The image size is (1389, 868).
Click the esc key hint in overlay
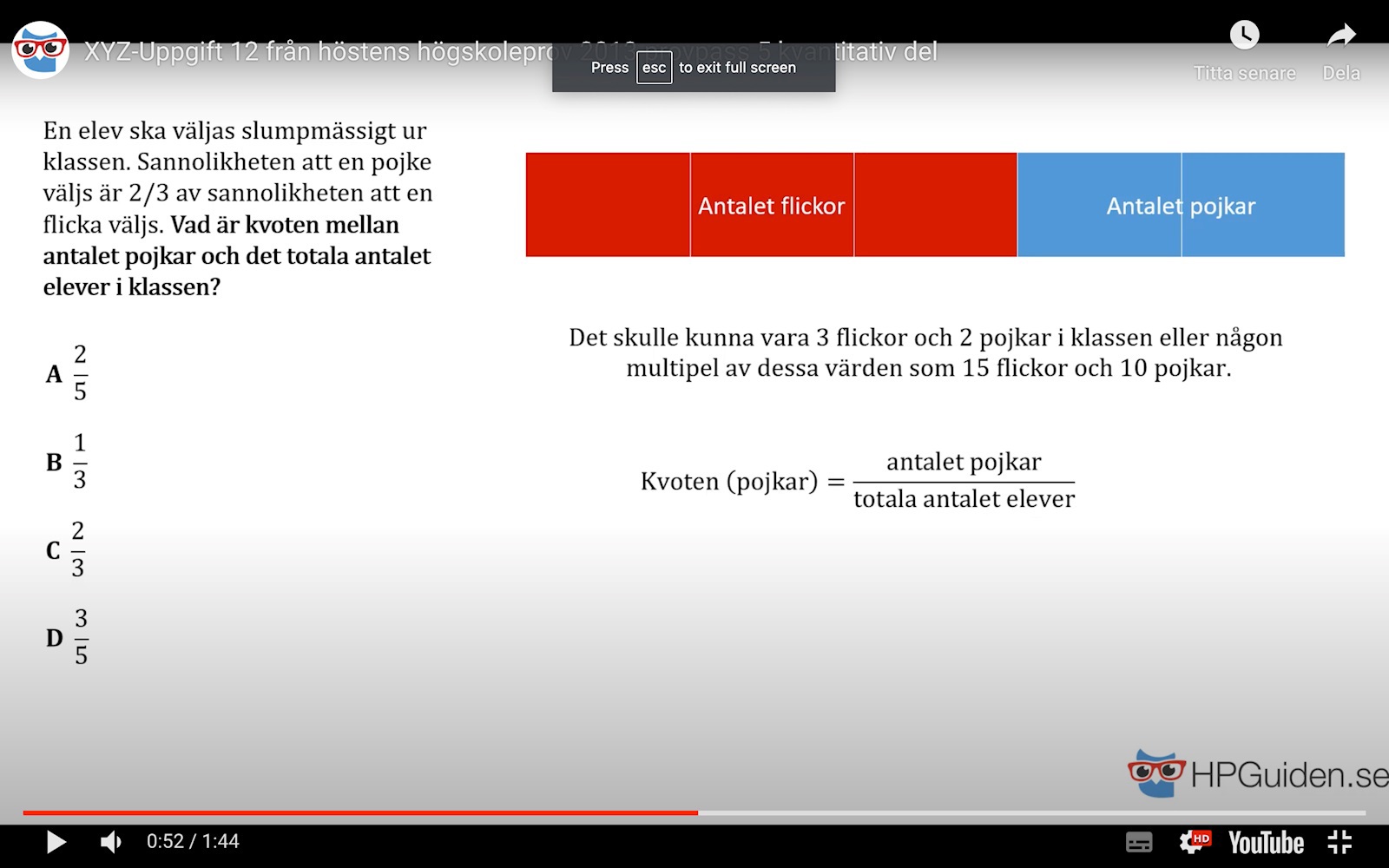pos(654,68)
